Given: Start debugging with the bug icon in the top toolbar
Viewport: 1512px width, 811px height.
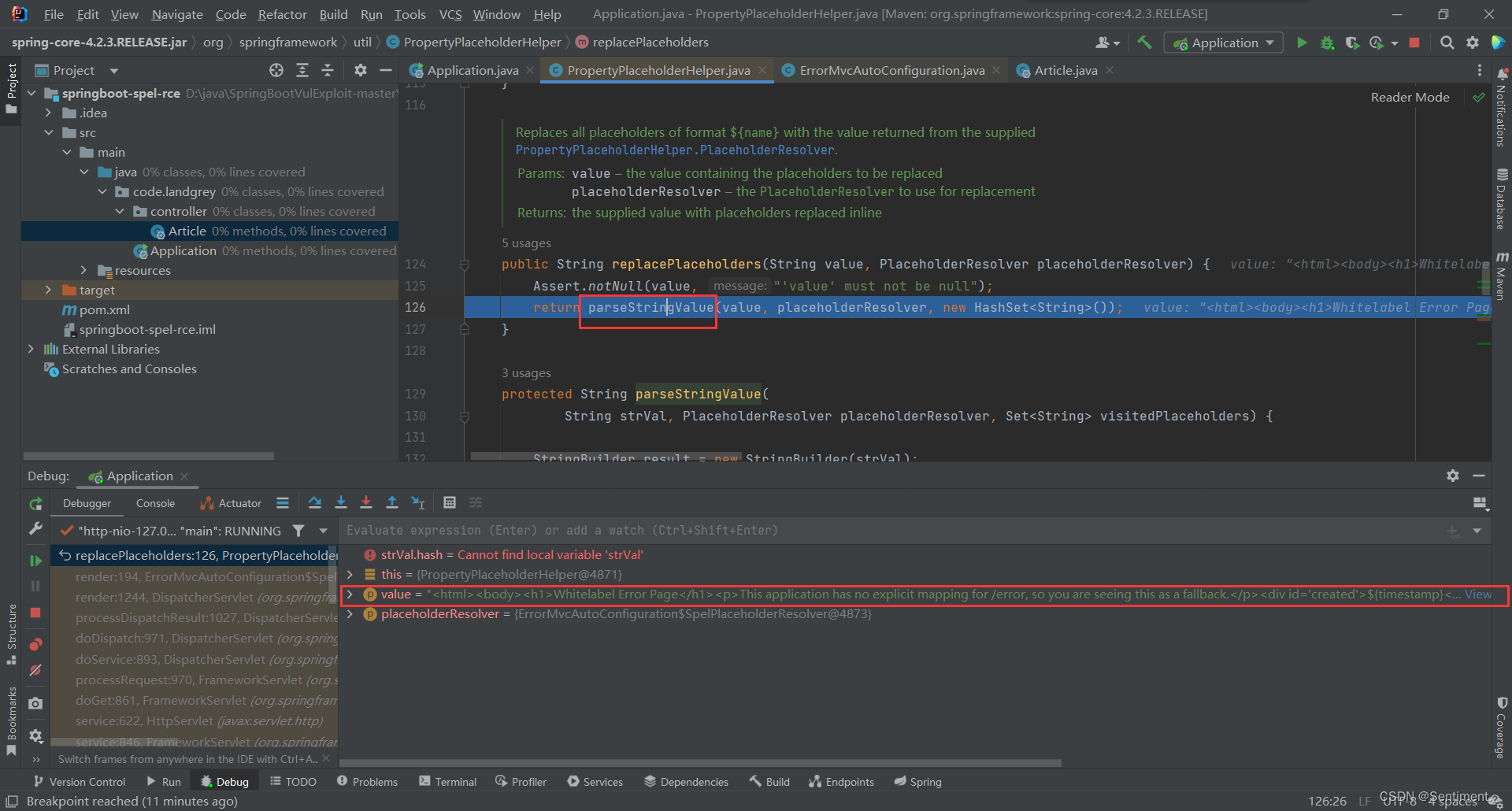Looking at the screenshot, I should coord(1327,43).
